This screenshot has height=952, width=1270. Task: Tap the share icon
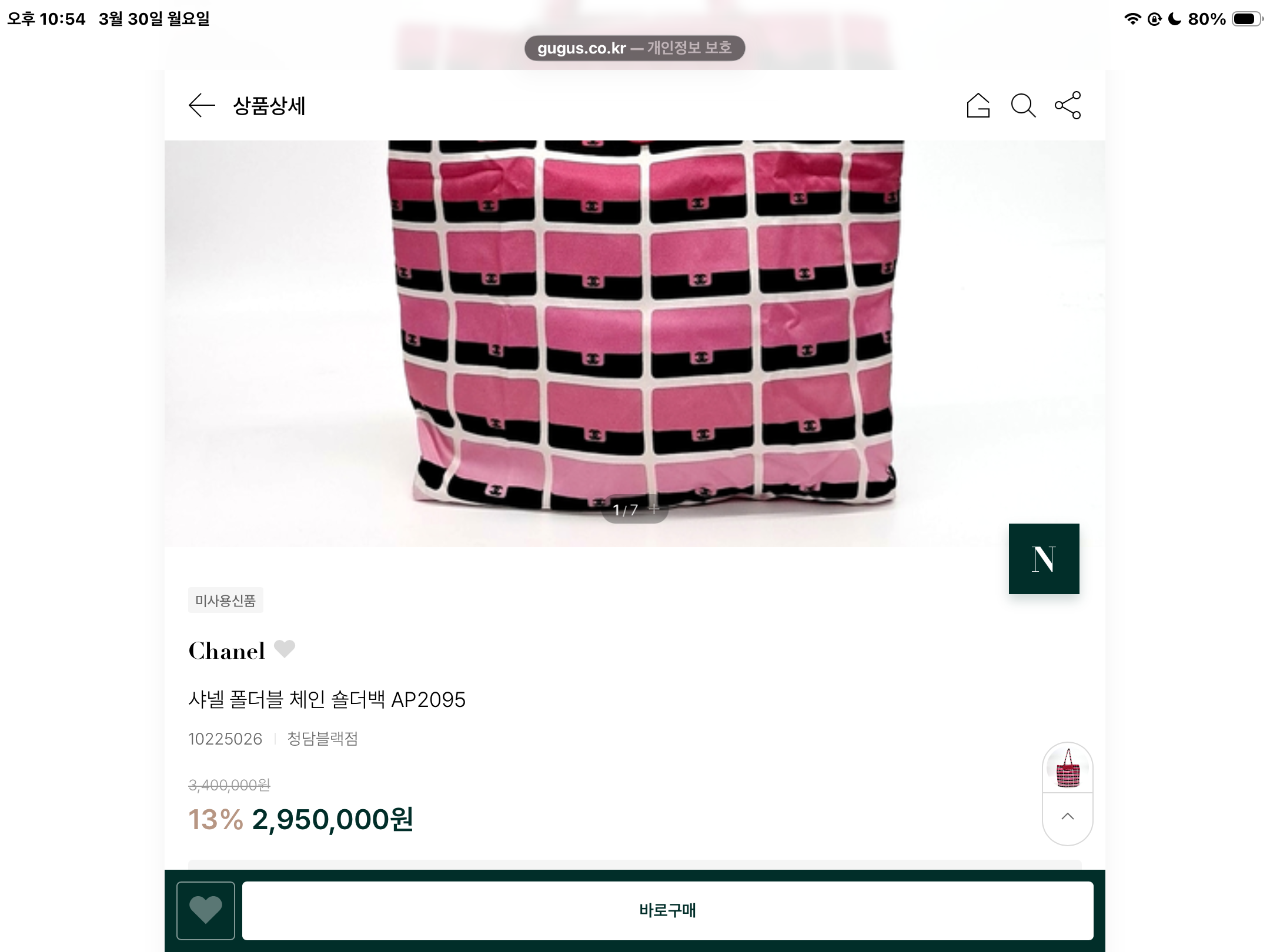point(1068,105)
